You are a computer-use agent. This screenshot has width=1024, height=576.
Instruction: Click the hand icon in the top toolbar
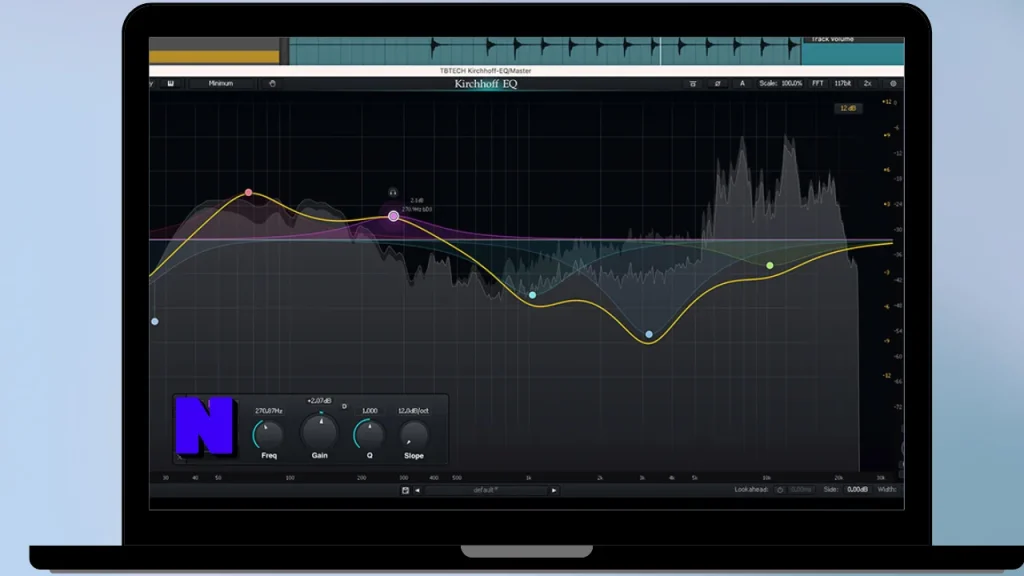272,84
